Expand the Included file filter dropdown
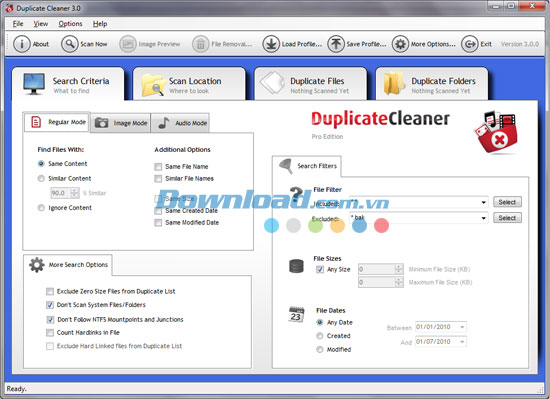Viewport: 550px width, 399px height. [483, 202]
